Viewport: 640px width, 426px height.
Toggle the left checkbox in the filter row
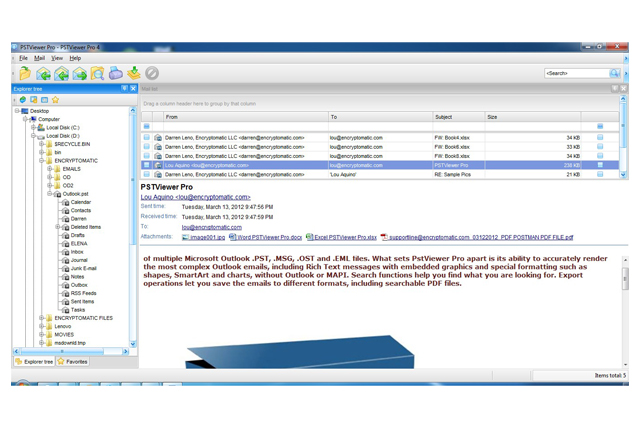click(147, 126)
